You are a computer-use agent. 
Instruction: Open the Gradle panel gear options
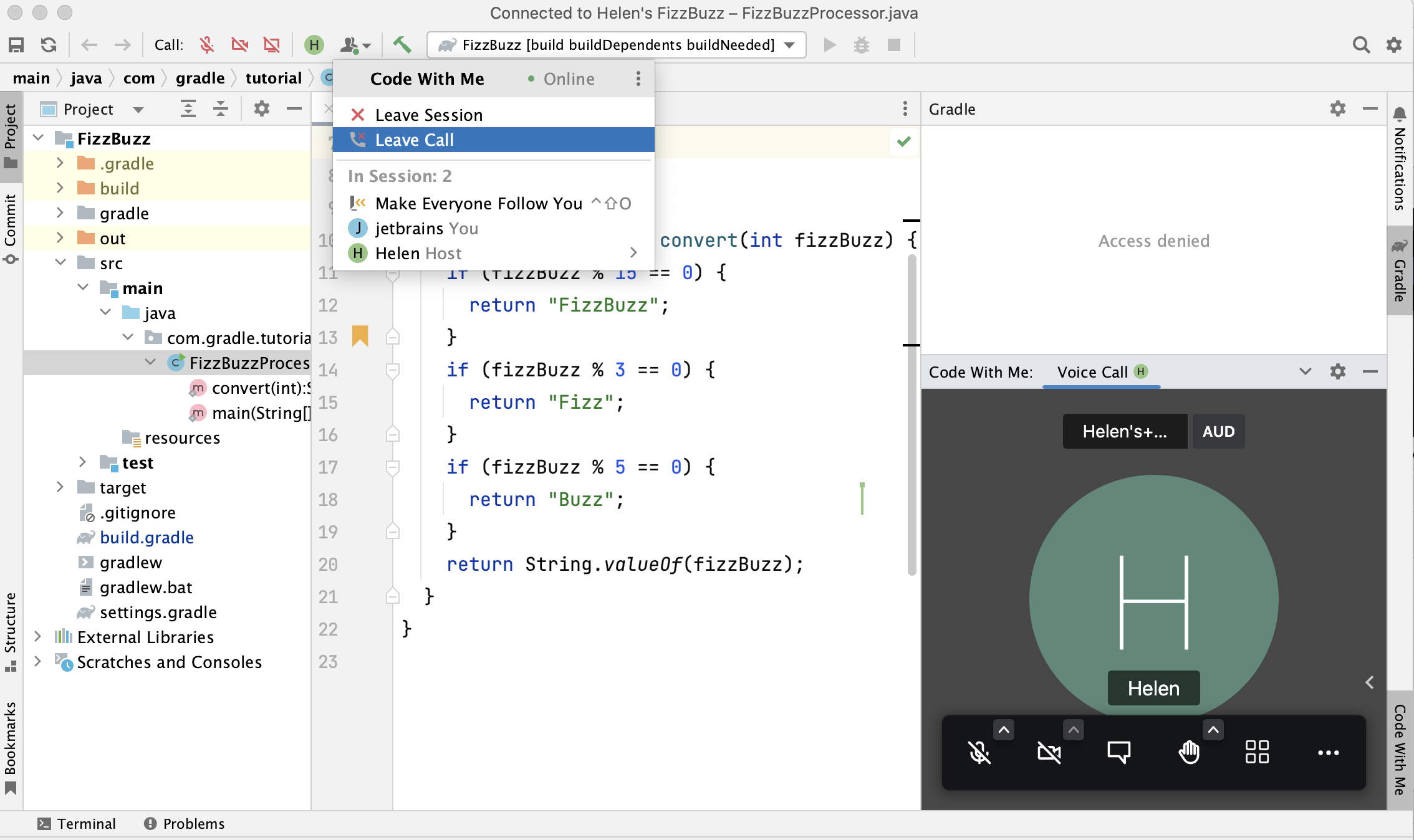[1338, 108]
